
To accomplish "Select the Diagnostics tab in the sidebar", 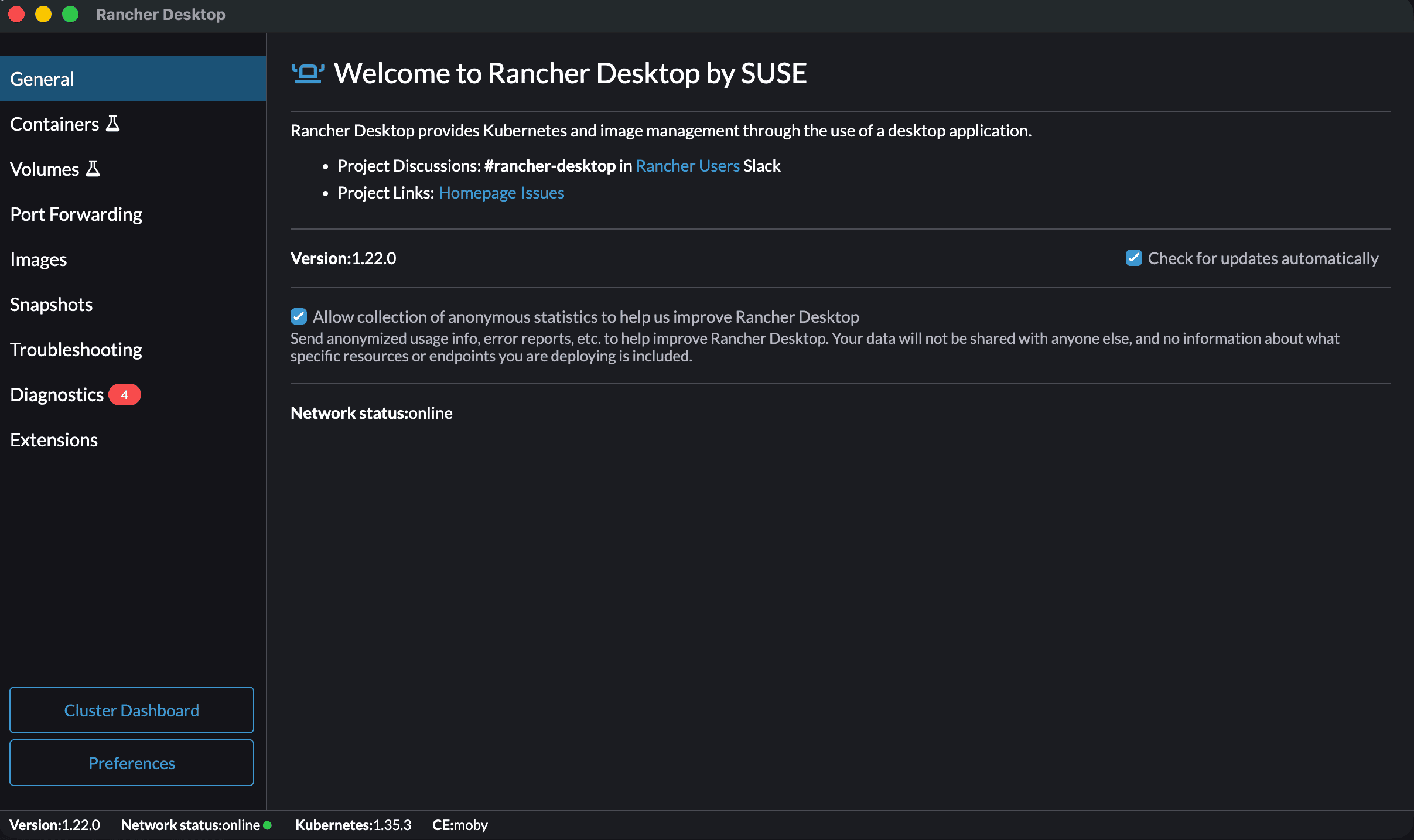I will point(56,395).
